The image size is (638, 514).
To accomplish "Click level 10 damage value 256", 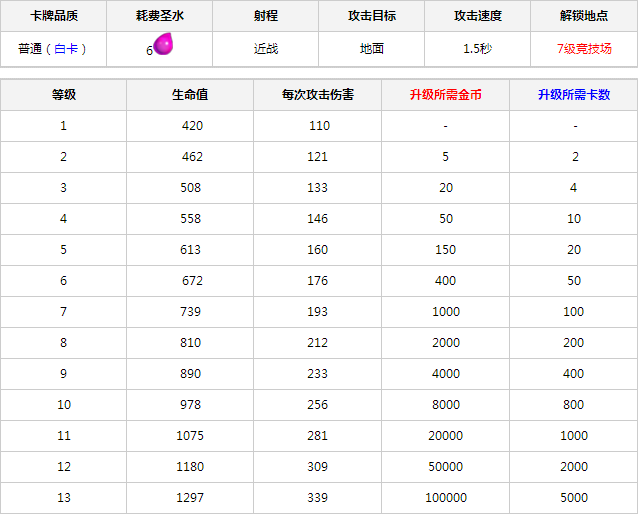I will (x=317, y=405).
